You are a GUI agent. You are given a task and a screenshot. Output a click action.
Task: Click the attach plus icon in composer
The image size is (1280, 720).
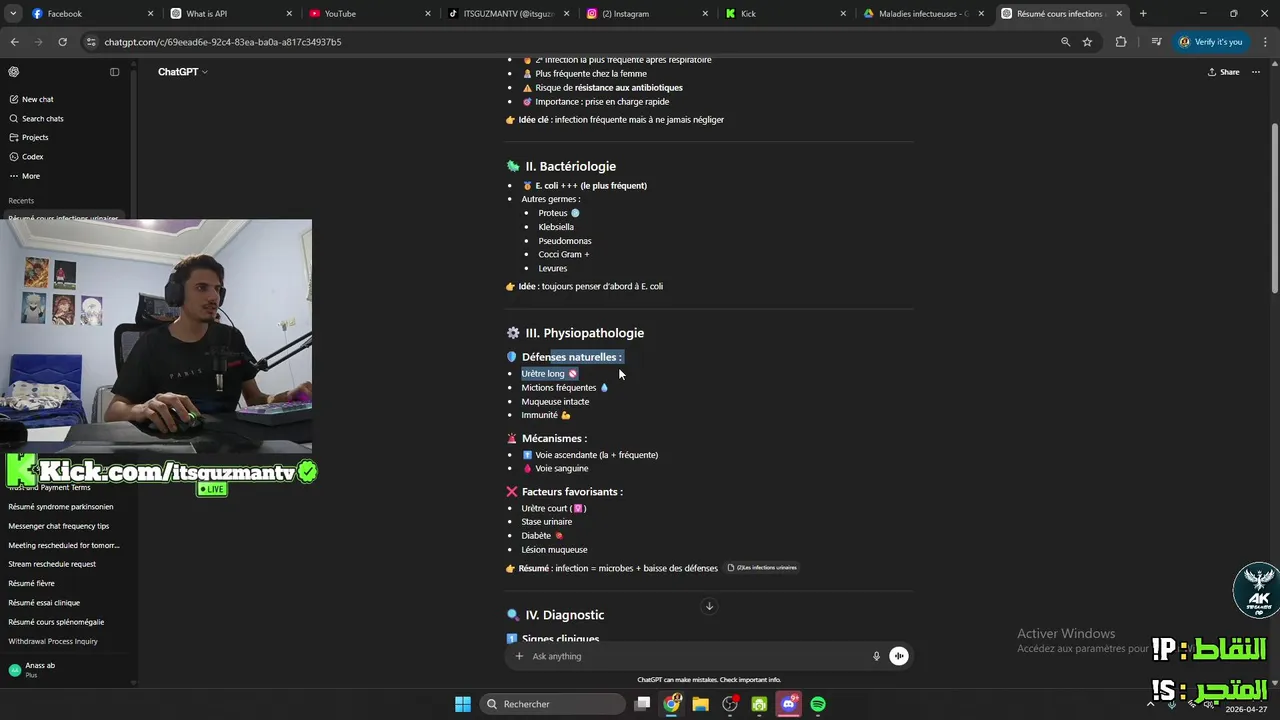tap(519, 656)
